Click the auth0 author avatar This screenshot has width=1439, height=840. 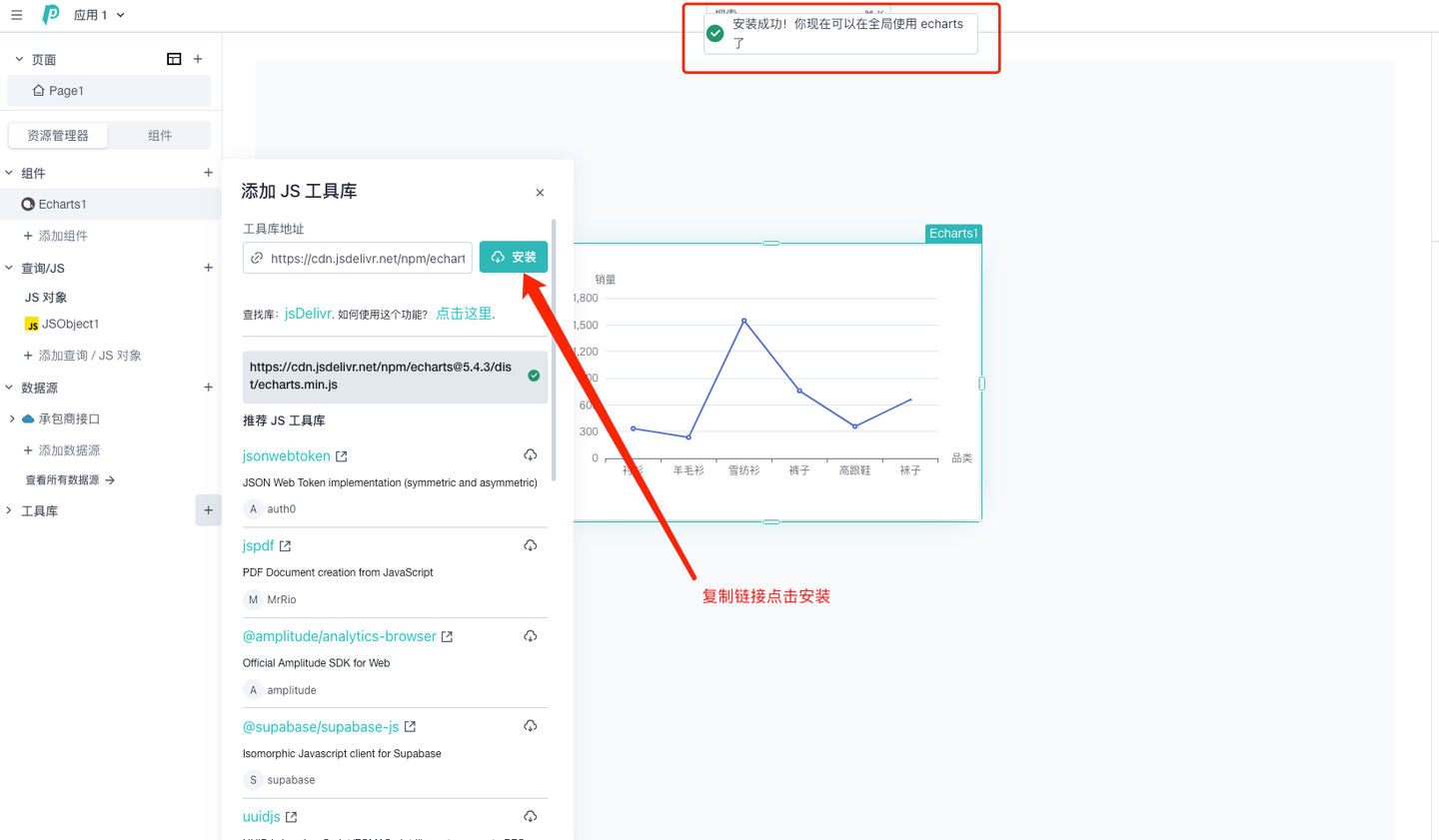pyautogui.click(x=253, y=509)
